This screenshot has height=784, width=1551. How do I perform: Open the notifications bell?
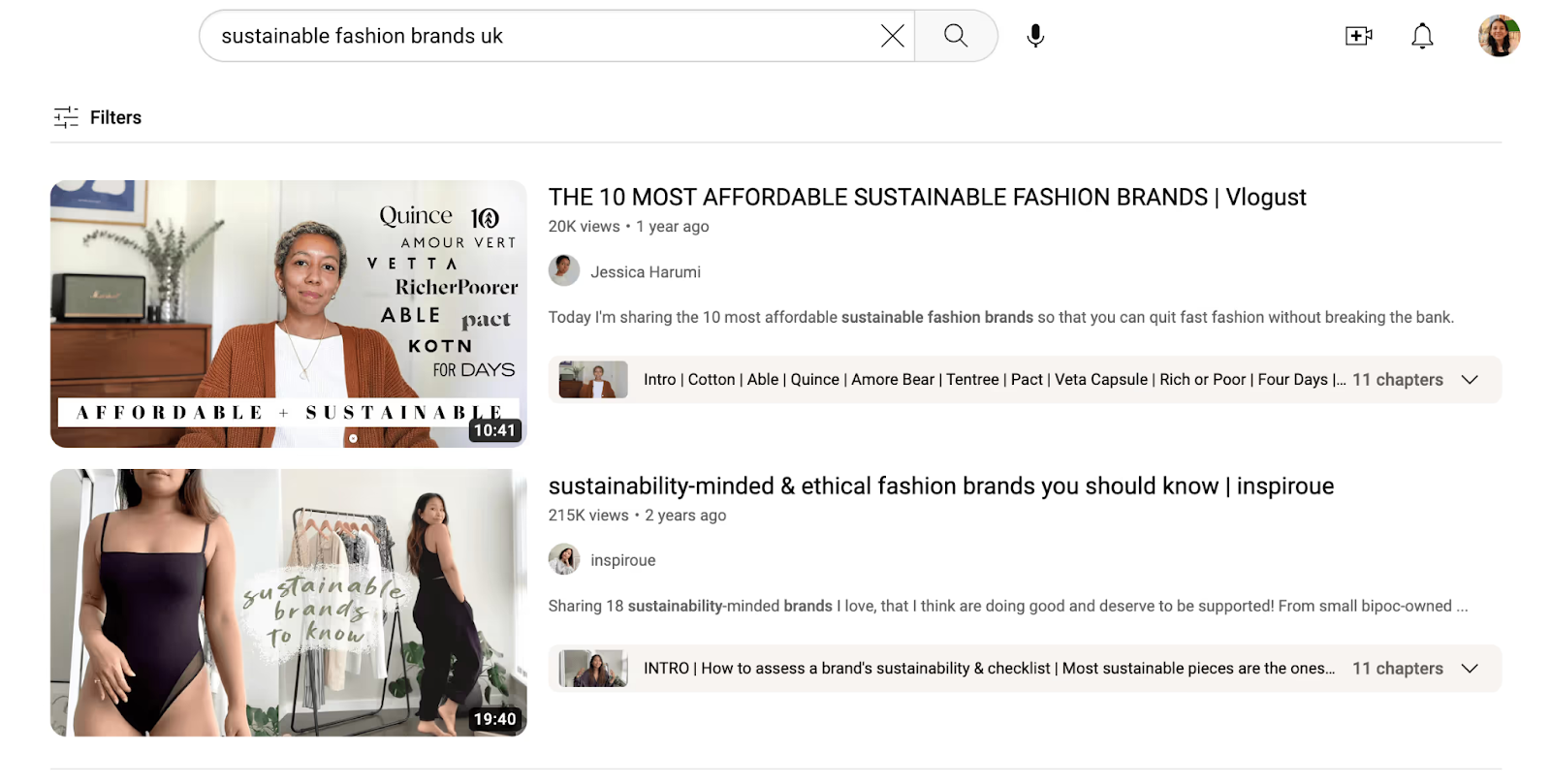point(1422,36)
